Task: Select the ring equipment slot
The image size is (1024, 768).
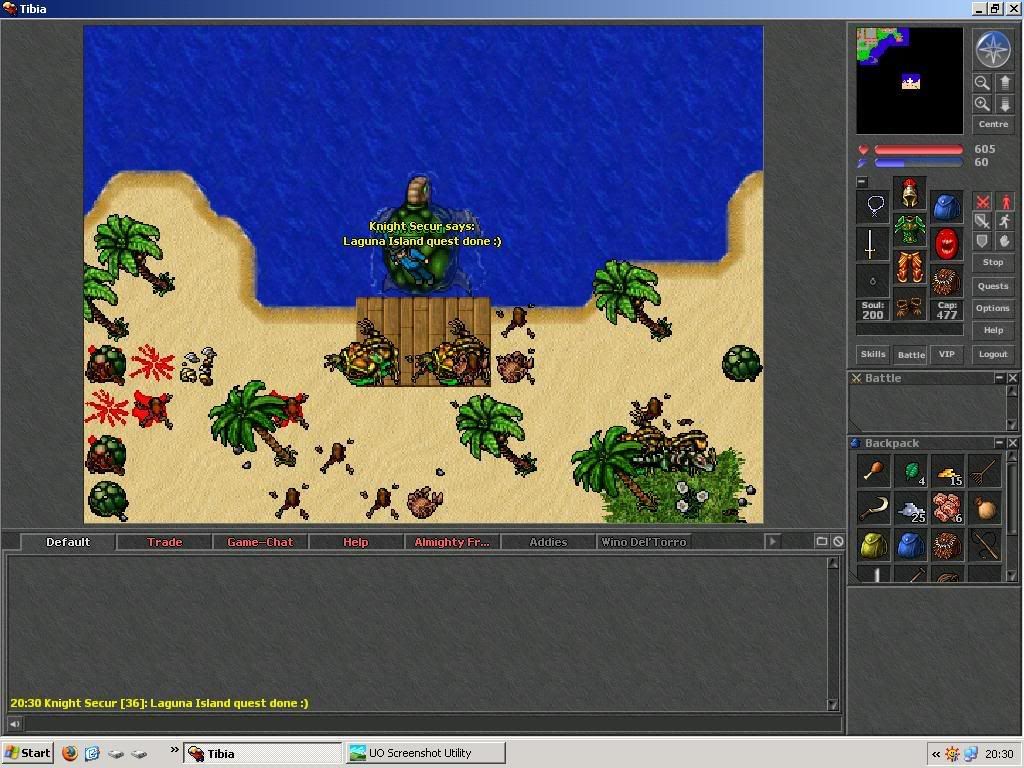Action: pyautogui.click(x=873, y=281)
